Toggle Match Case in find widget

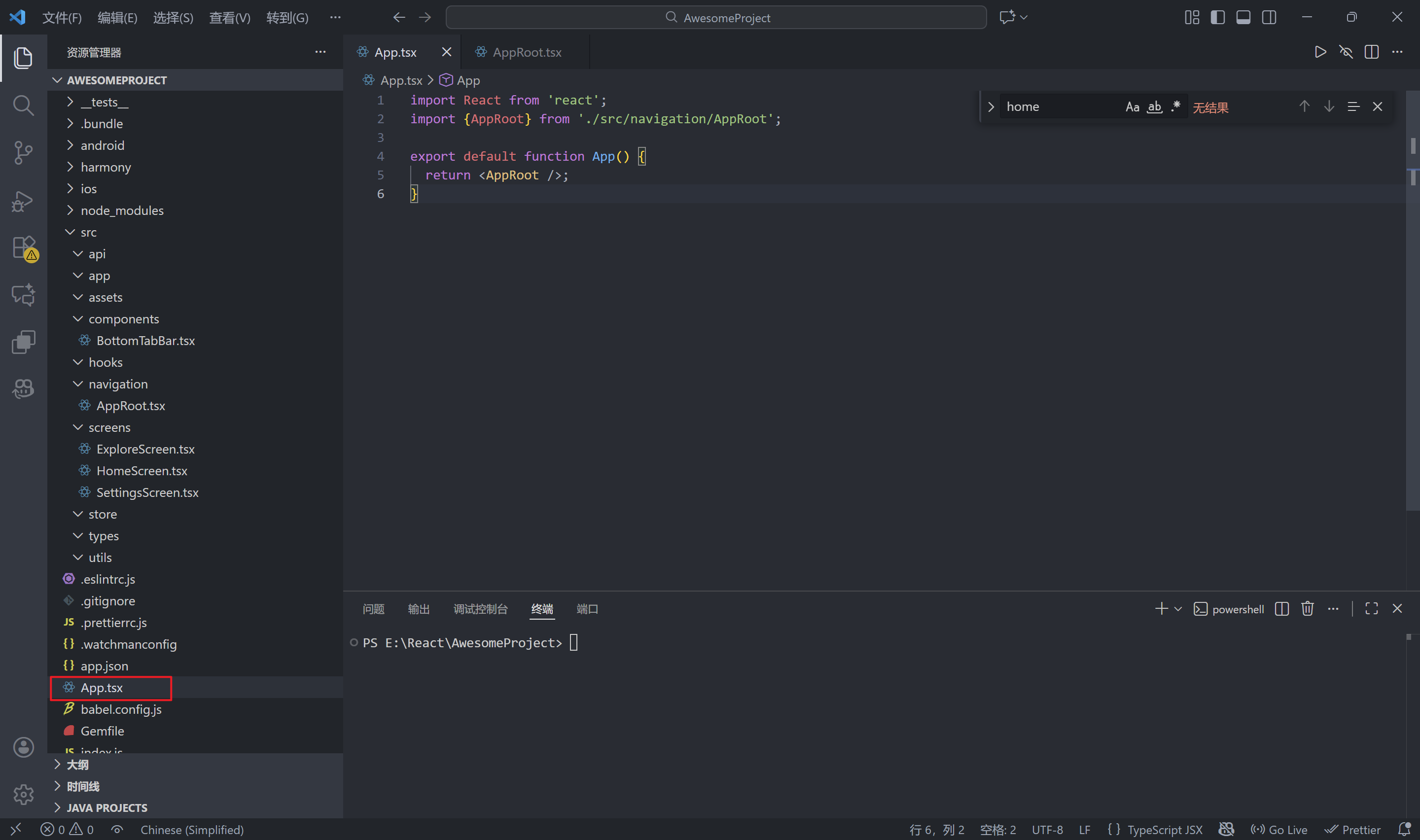[1132, 107]
